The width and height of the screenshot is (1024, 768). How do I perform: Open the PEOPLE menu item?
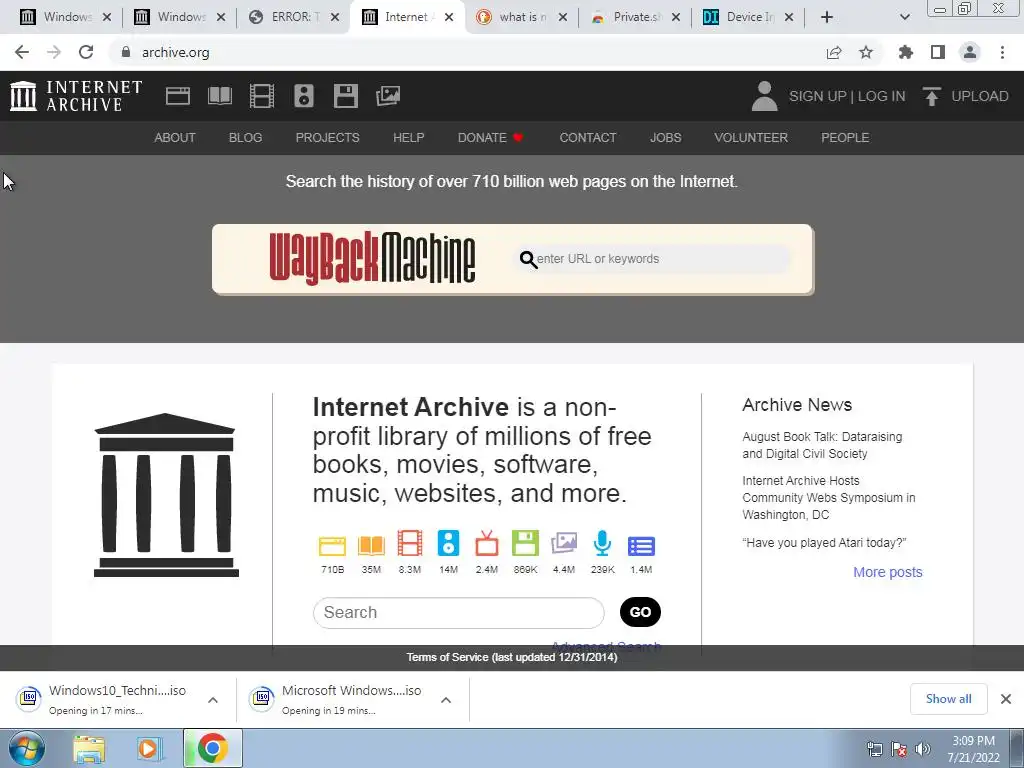[x=845, y=138]
